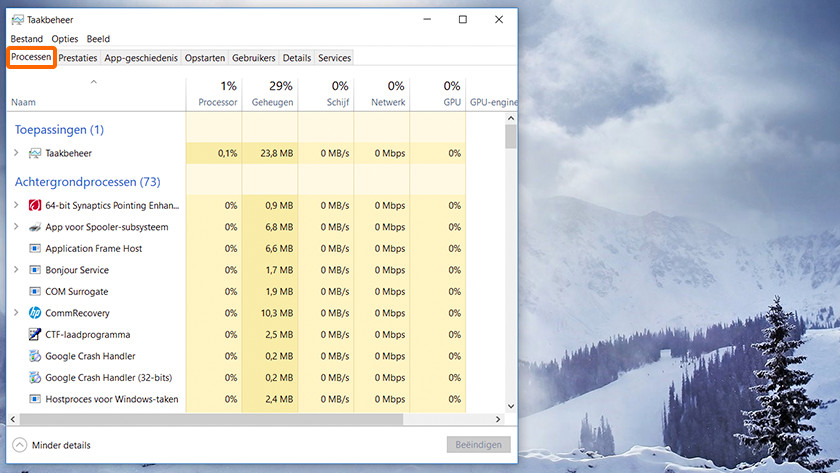Switch to the Prestaties tab

77,58
